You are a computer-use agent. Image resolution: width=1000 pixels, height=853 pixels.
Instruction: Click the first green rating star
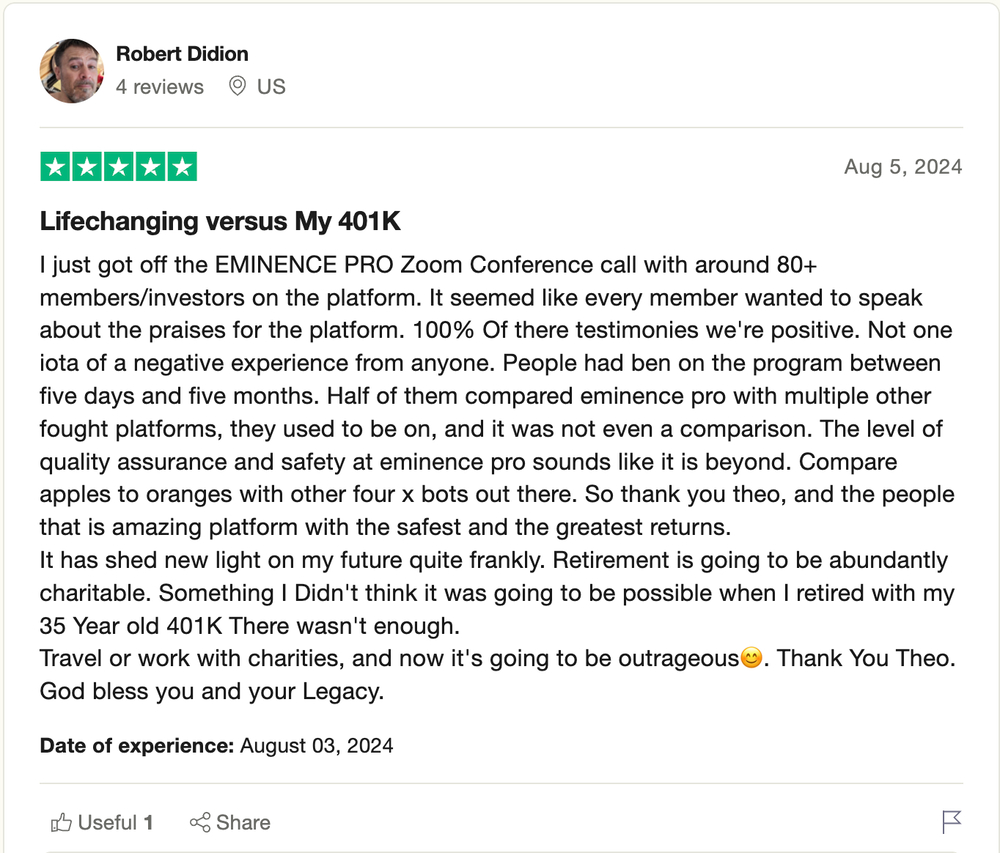55,167
